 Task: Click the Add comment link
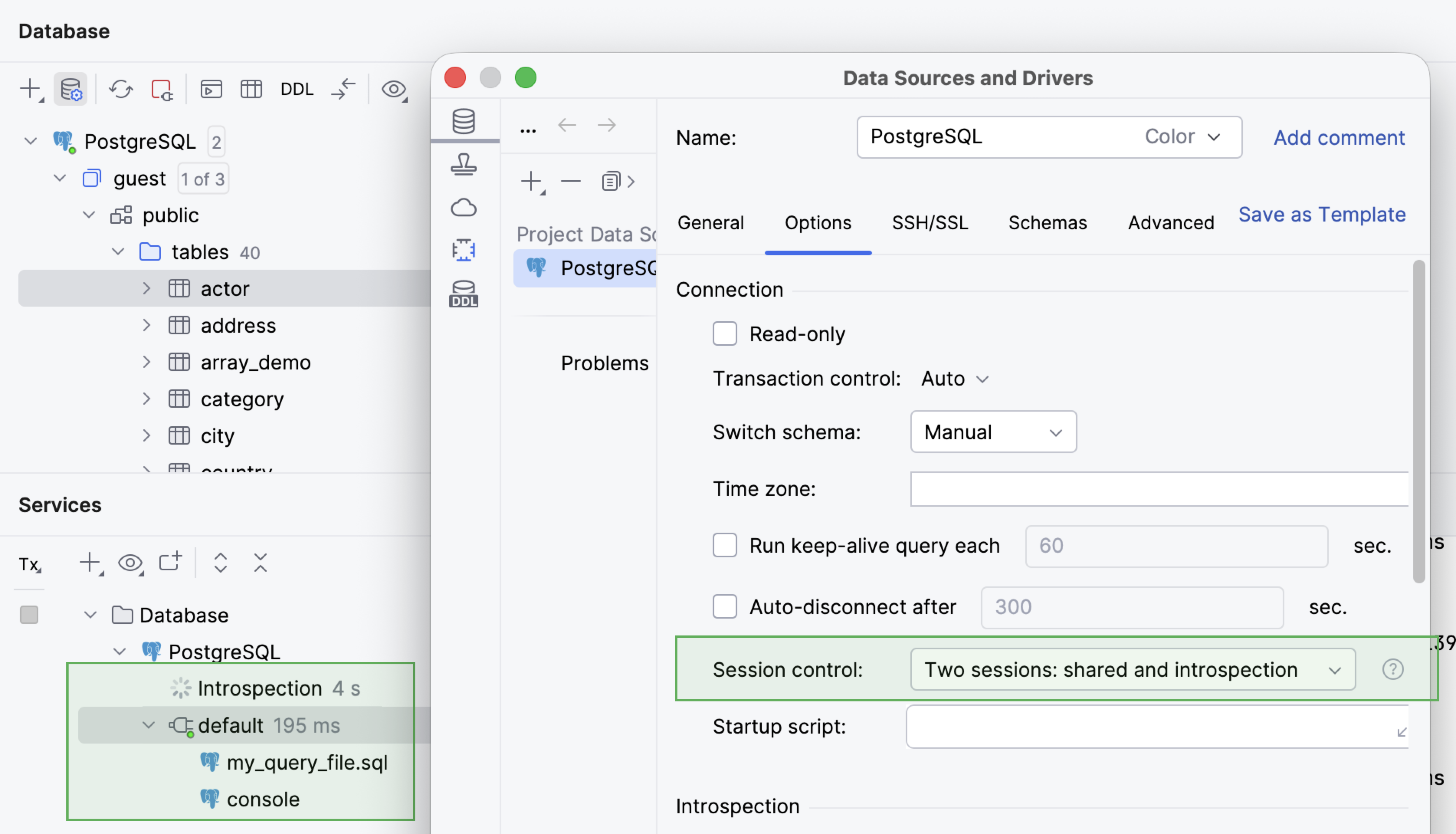1339,138
